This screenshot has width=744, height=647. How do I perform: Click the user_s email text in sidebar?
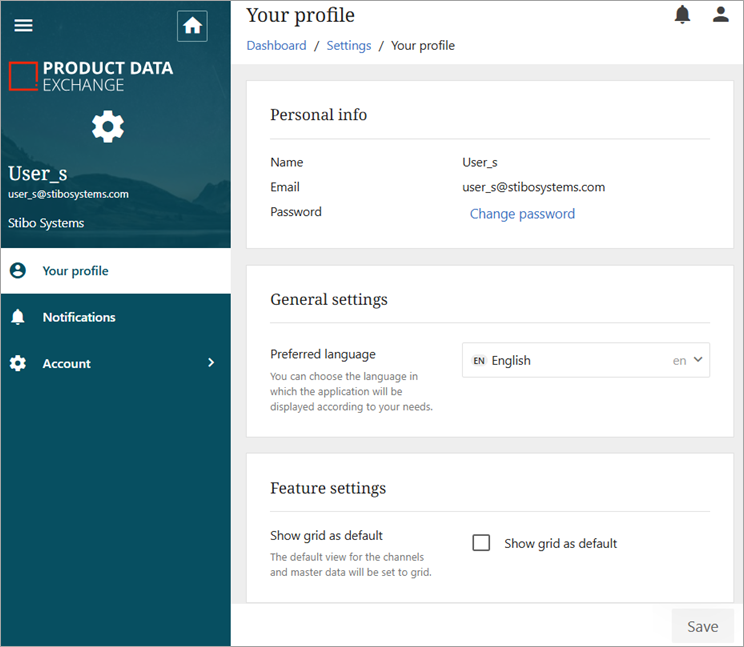pyautogui.click(x=68, y=194)
